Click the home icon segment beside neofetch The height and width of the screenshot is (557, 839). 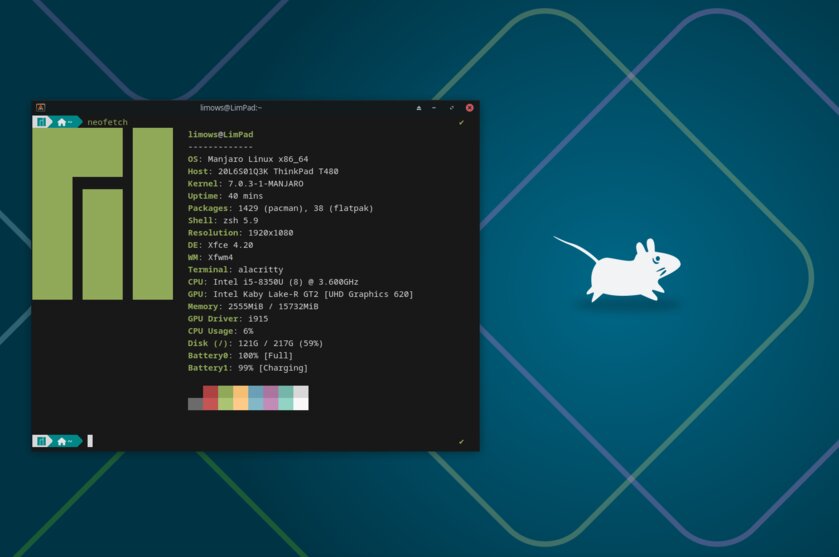click(65, 122)
